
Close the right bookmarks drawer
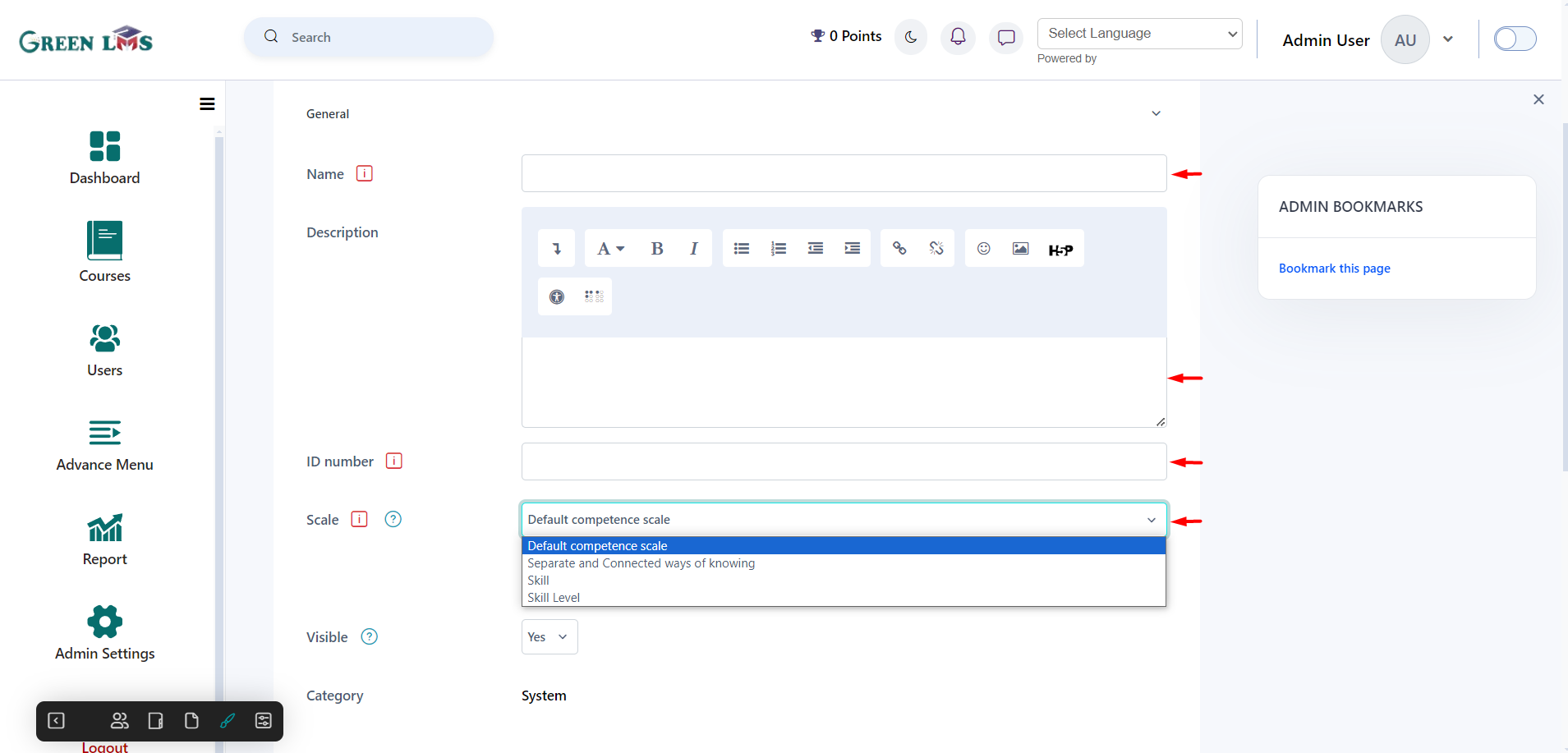pyautogui.click(x=1538, y=99)
